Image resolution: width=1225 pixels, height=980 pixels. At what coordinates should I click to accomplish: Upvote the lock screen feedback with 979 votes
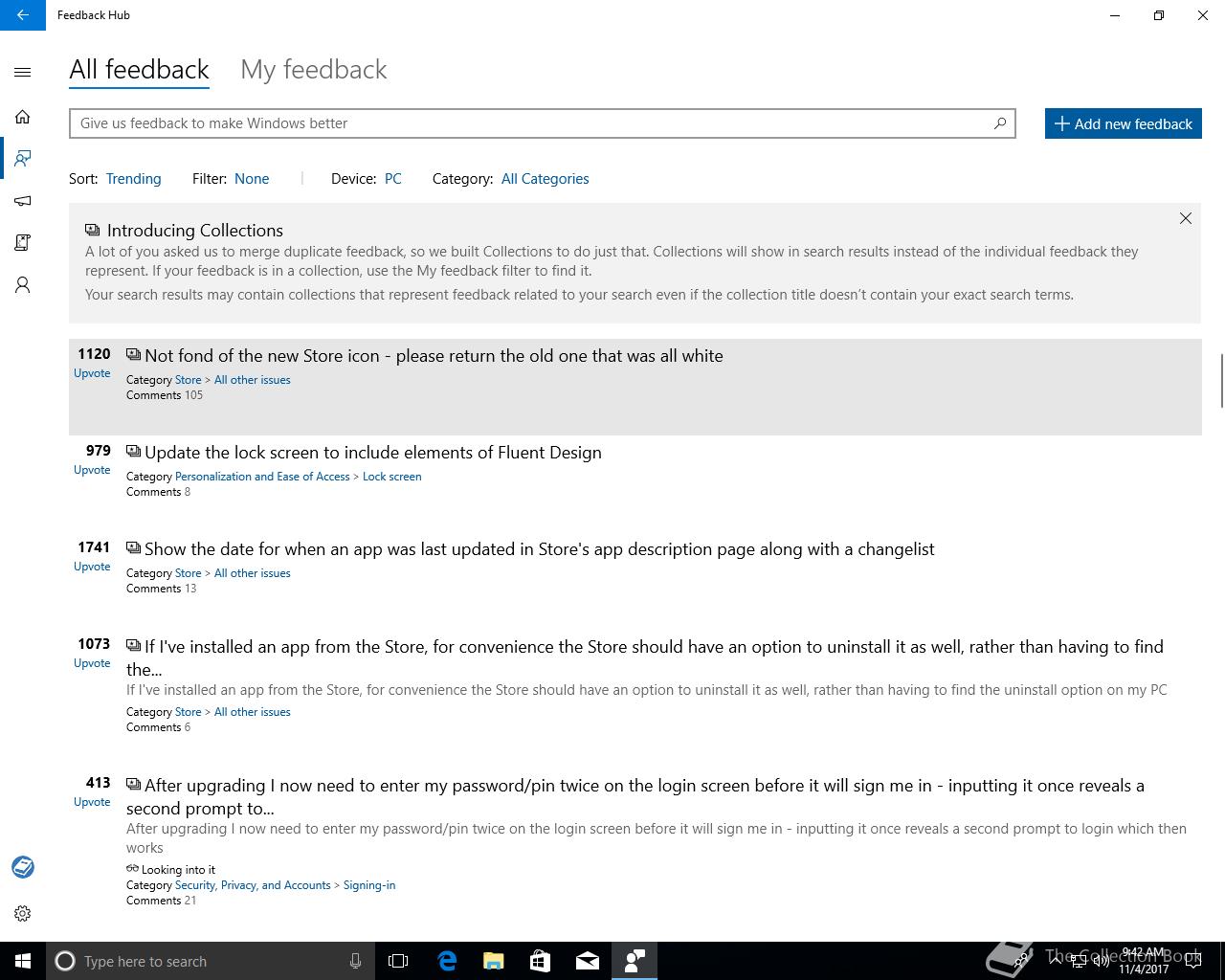coord(92,470)
